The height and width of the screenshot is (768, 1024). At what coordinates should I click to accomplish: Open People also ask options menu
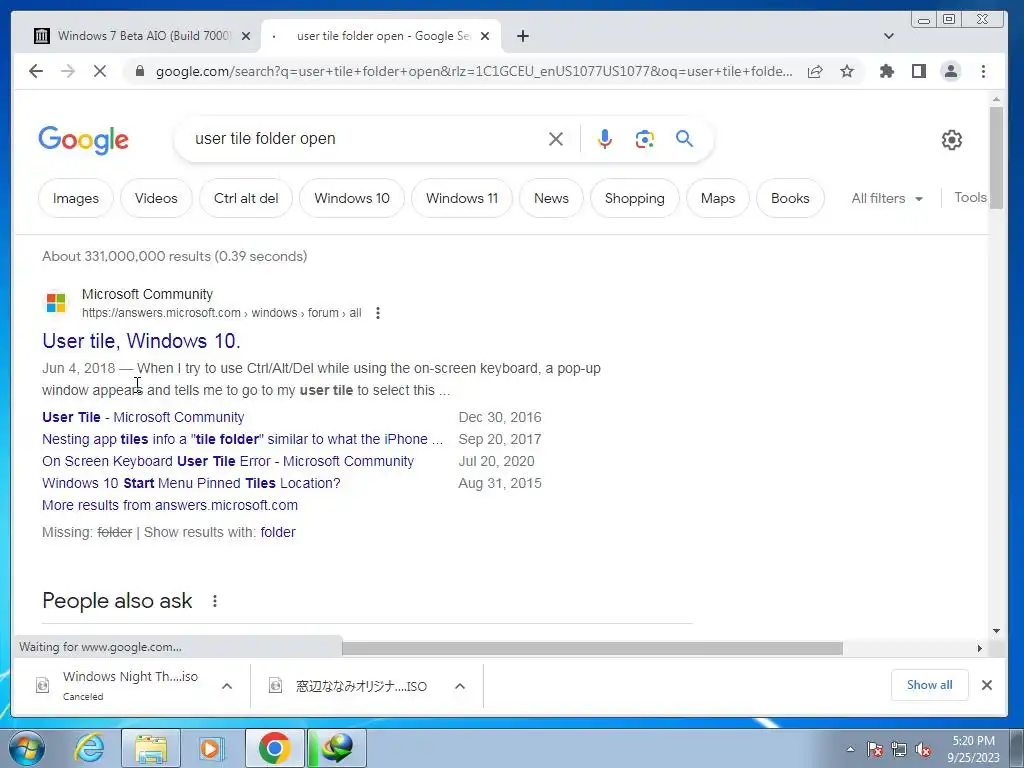point(215,601)
